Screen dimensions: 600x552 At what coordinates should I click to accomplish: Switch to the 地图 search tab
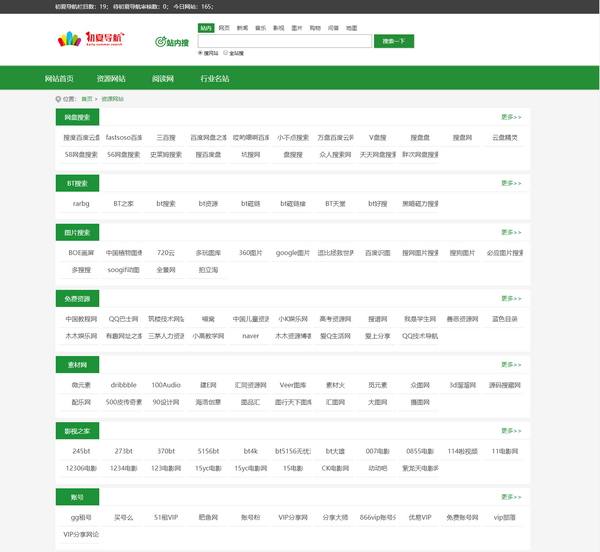click(351, 29)
